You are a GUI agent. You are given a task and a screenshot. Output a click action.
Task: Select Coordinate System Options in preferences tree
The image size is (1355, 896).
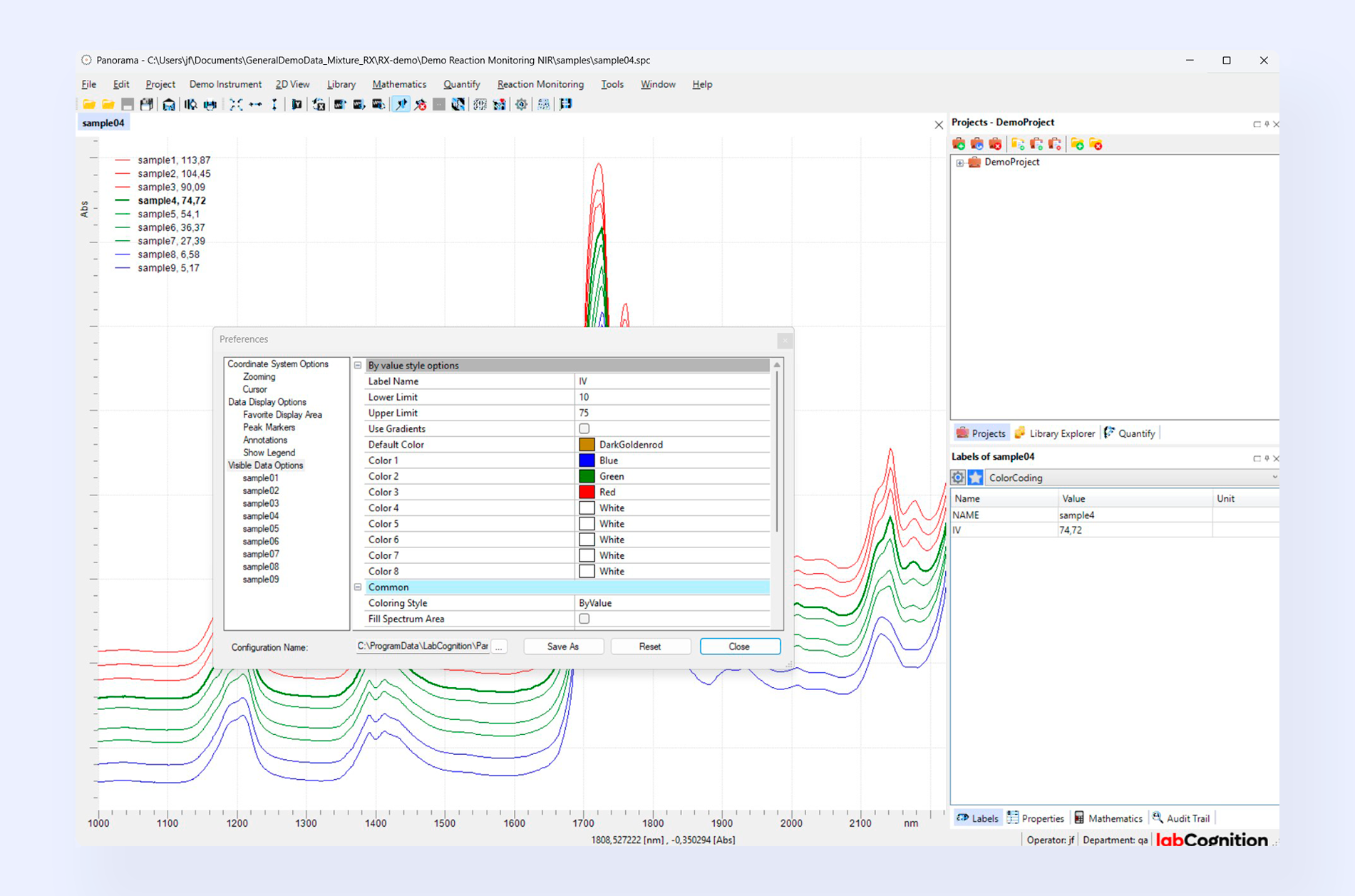click(278, 364)
